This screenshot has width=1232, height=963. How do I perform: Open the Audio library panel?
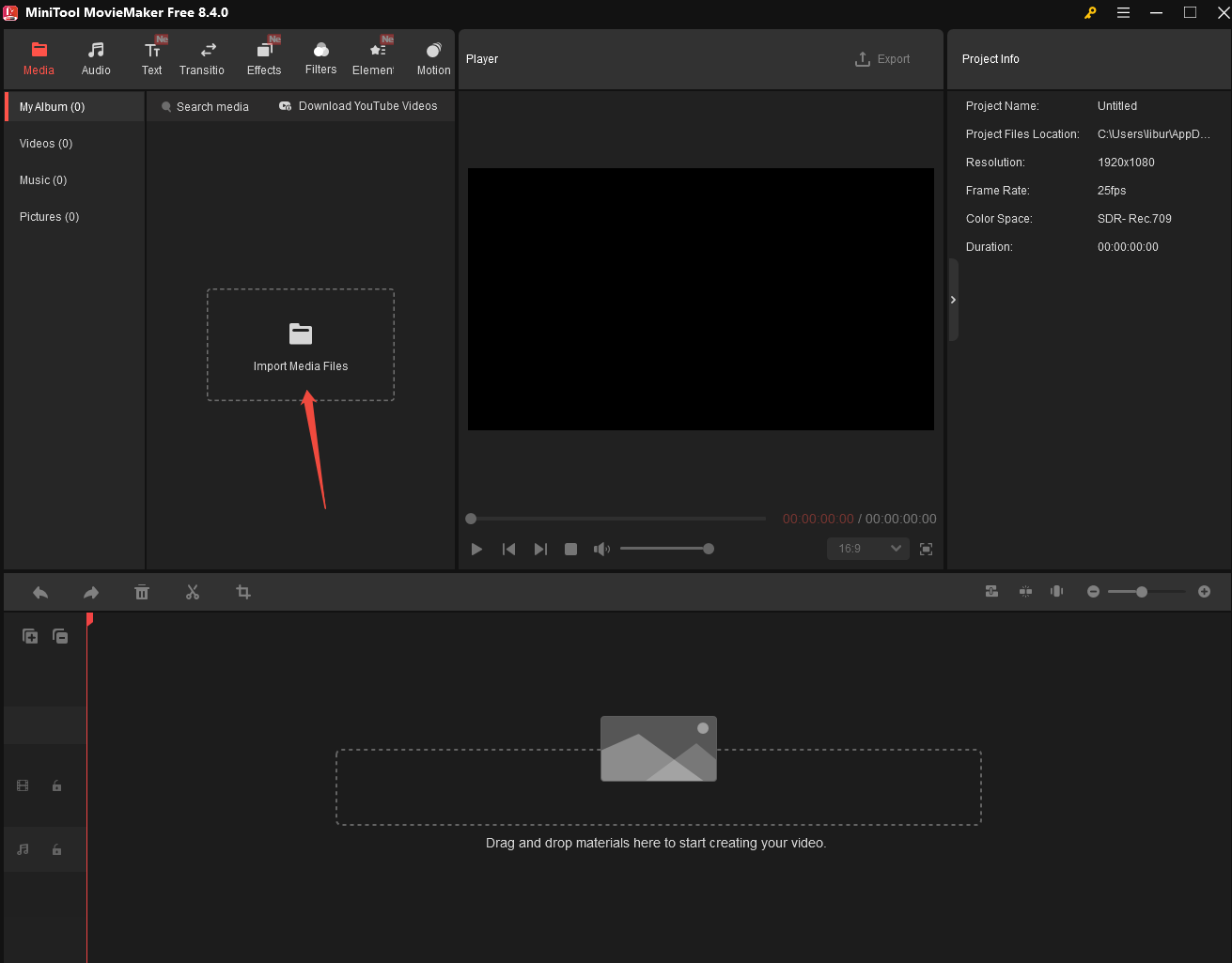[x=95, y=56]
